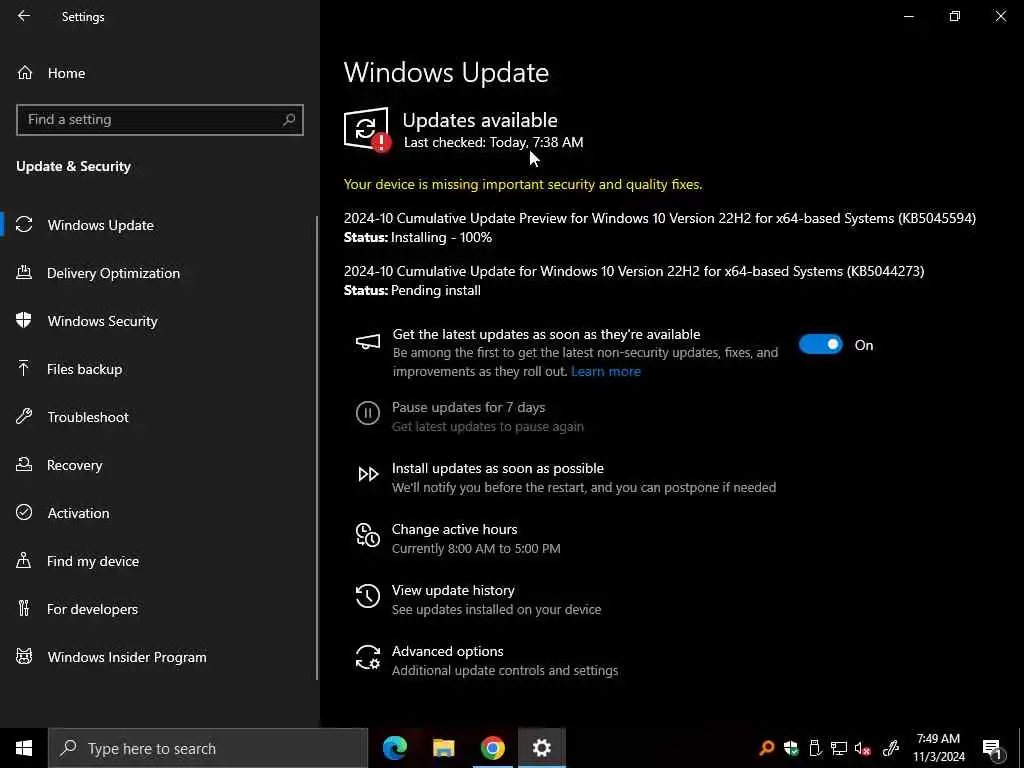The height and width of the screenshot is (768, 1024).
Task: Click the back arrow in Settings
Action: (x=24, y=16)
